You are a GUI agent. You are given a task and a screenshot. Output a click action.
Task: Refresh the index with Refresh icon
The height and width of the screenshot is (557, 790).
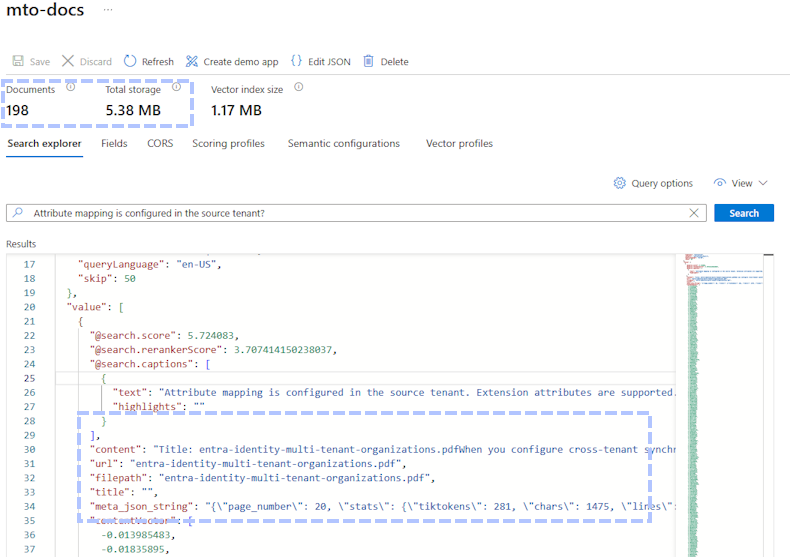pyautogui.click(x=130, y=61)
